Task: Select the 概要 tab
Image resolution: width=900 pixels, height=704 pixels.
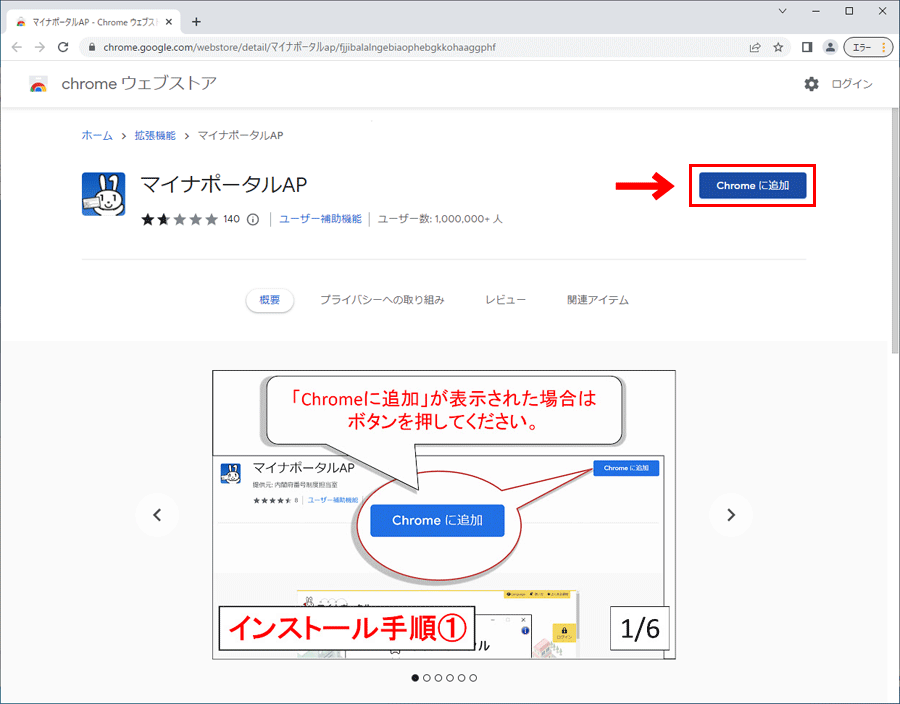Action: click(270, 300)
